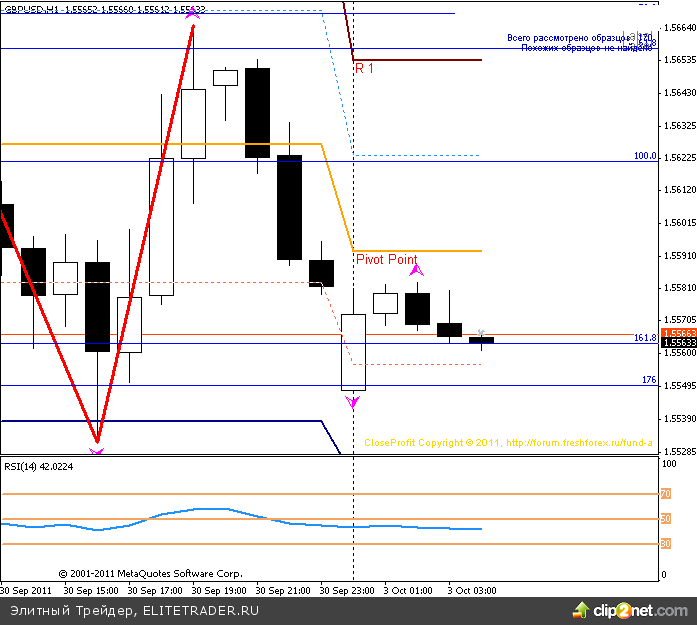This screenshot has height=625, width=697.
Task: Select the "R 1" resistance label
Action: tap(365, 68)
